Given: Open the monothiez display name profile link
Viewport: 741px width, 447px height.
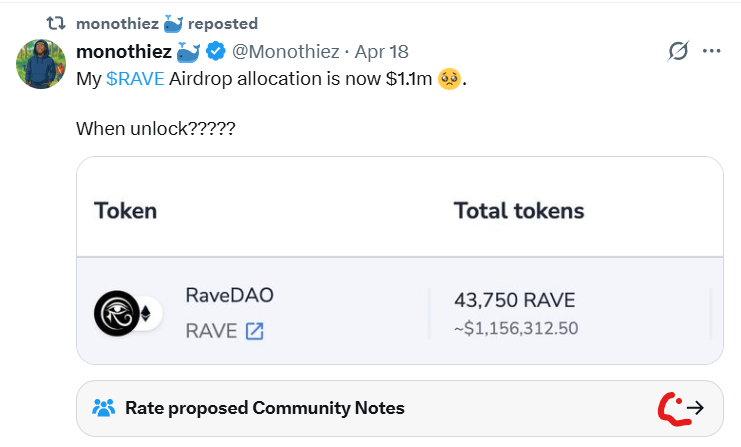Looking at the screenshot, I should point(125,52).
